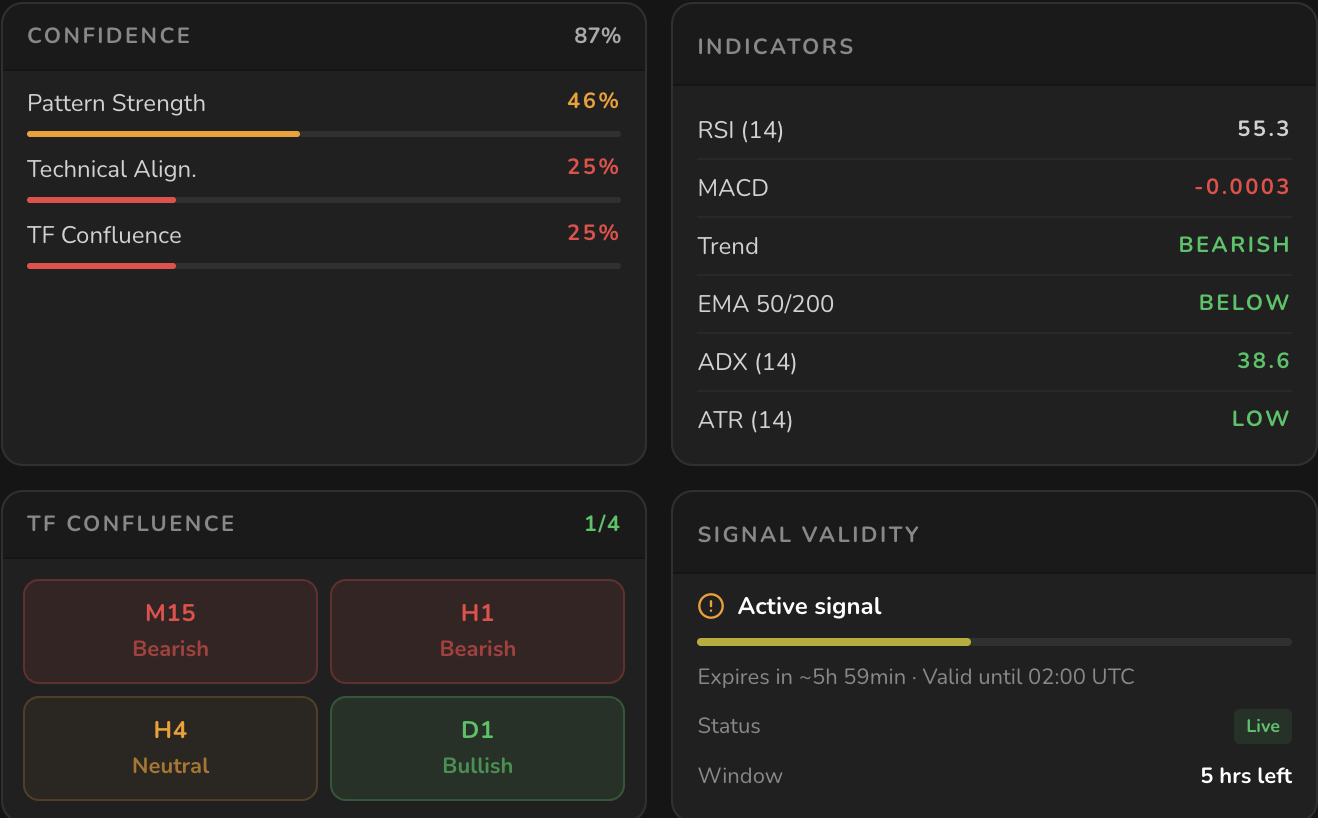Click the signal validity expiry progress bar
Image resolution: width=1318 pixels, height=818 pixels.
click(995, 642)
